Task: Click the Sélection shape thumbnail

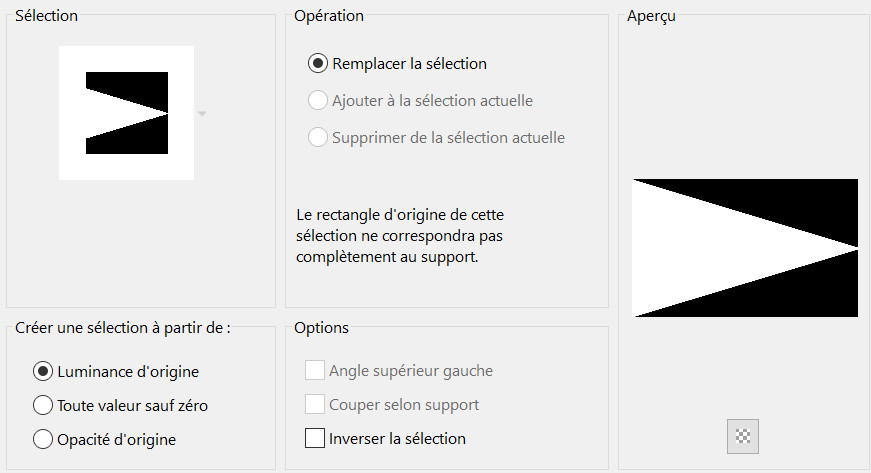Action: tap(126, 113)
